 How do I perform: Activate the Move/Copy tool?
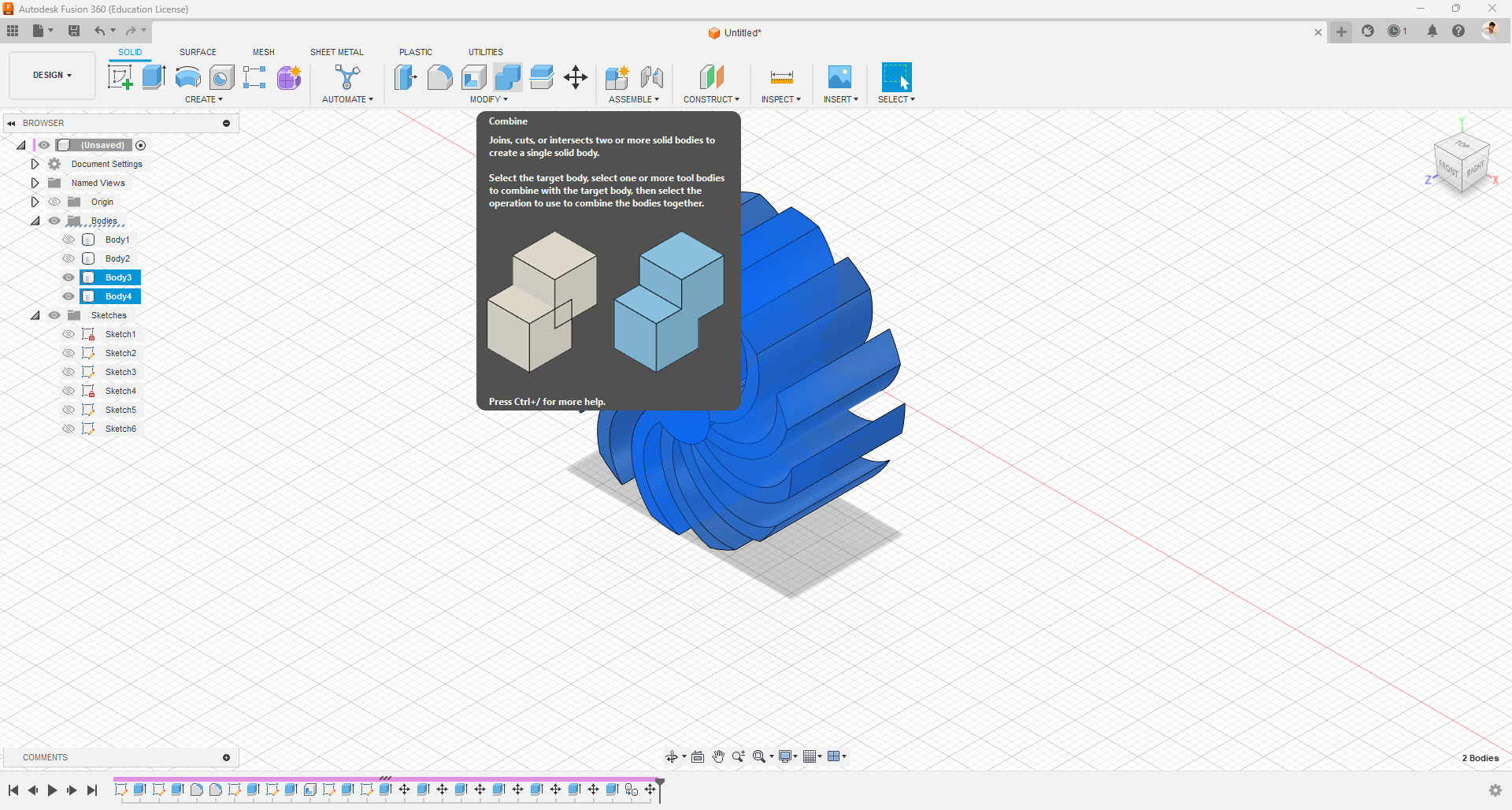[576, 77]
